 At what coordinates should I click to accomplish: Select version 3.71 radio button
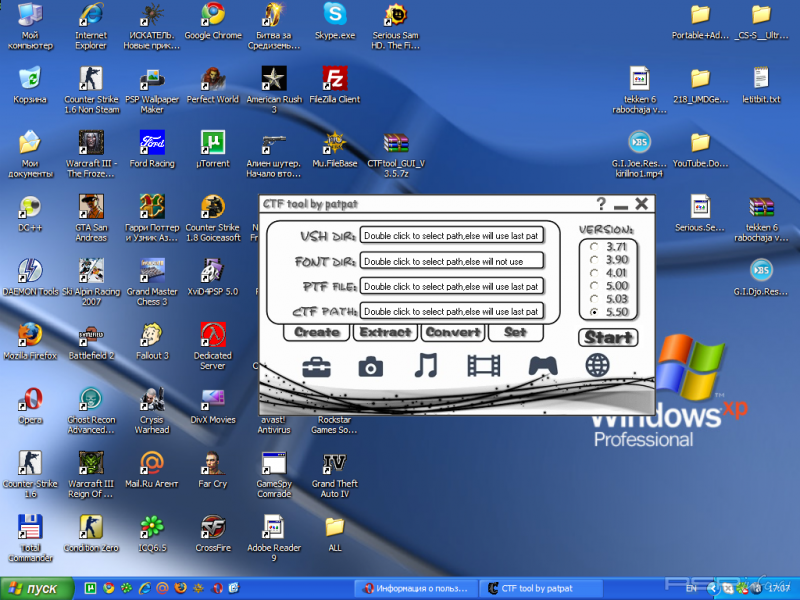[595, 246]
